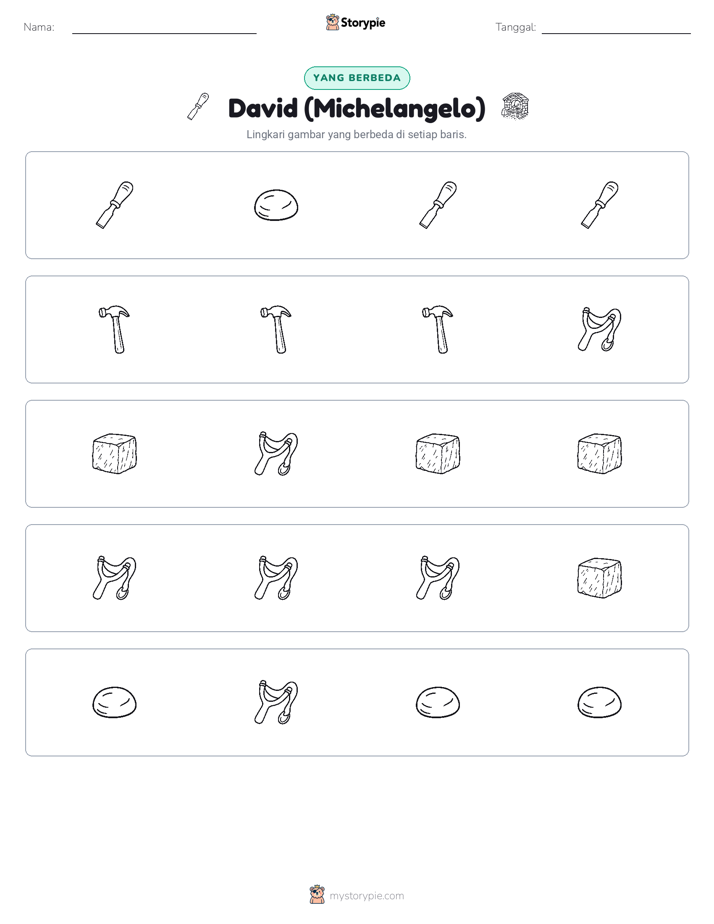Click the first marble block in row three
Viewport: 714px width, 924px height.
click(114, 454)
